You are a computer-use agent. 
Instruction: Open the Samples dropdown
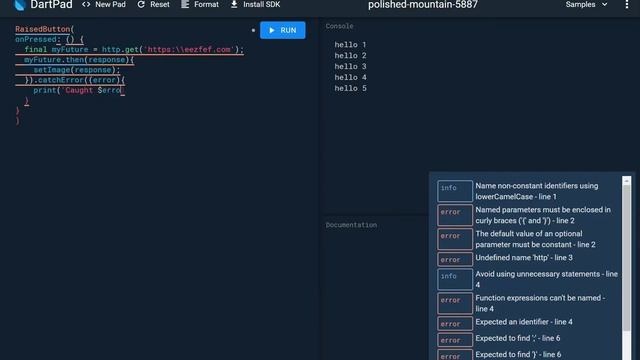tap(586, 4)
